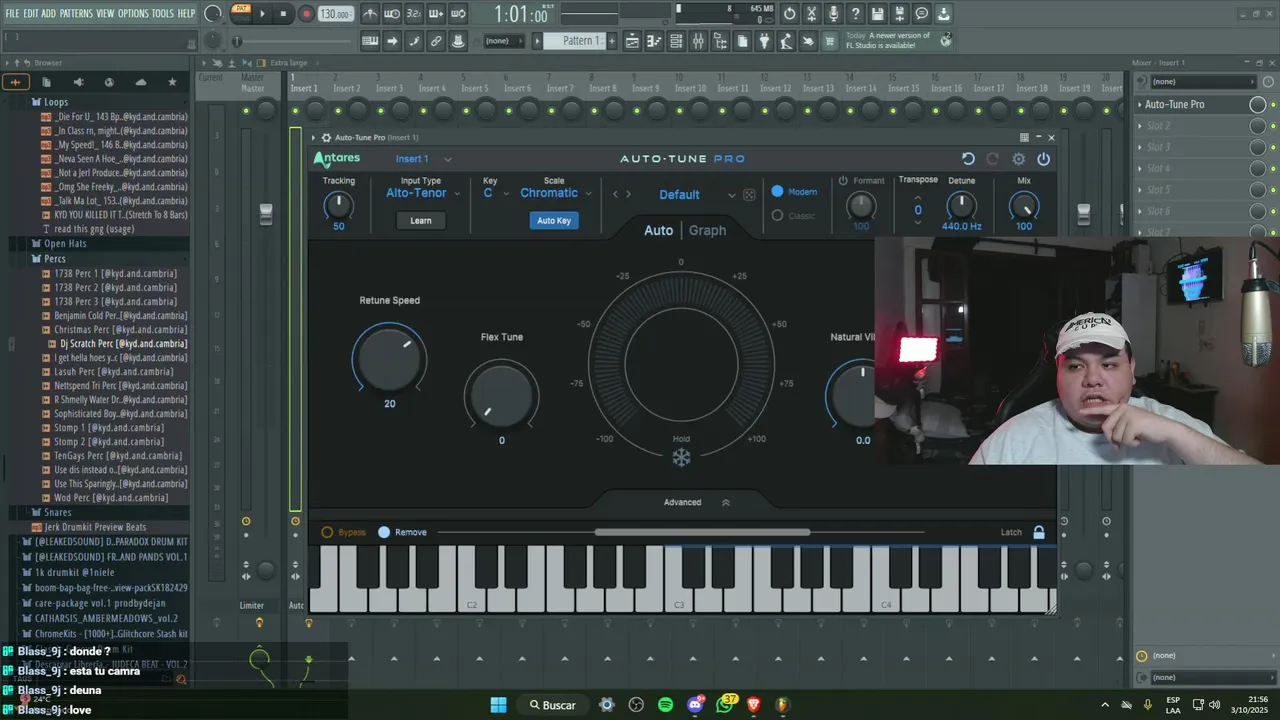The width and height of the screenshot is (1280, 720).
Task: Click the microphone one-click recording icon
Action: (x=833, y=14)
